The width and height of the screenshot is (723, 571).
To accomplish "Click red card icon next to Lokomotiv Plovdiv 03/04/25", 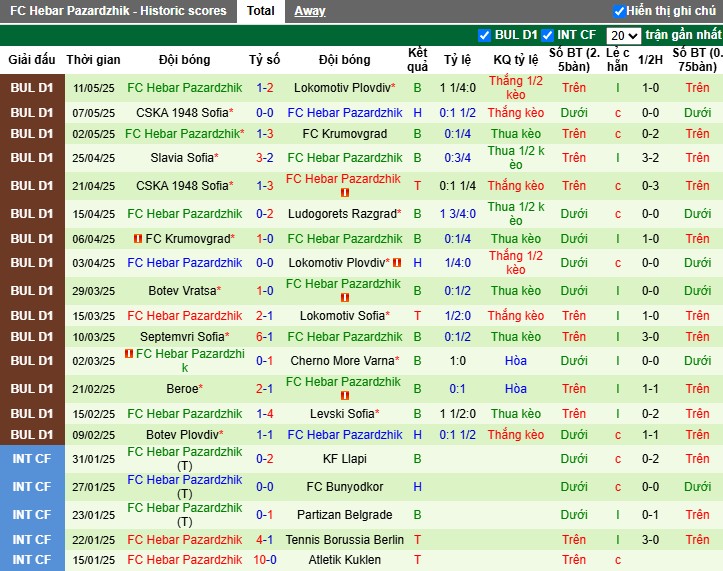I will (x=397, y=262).
